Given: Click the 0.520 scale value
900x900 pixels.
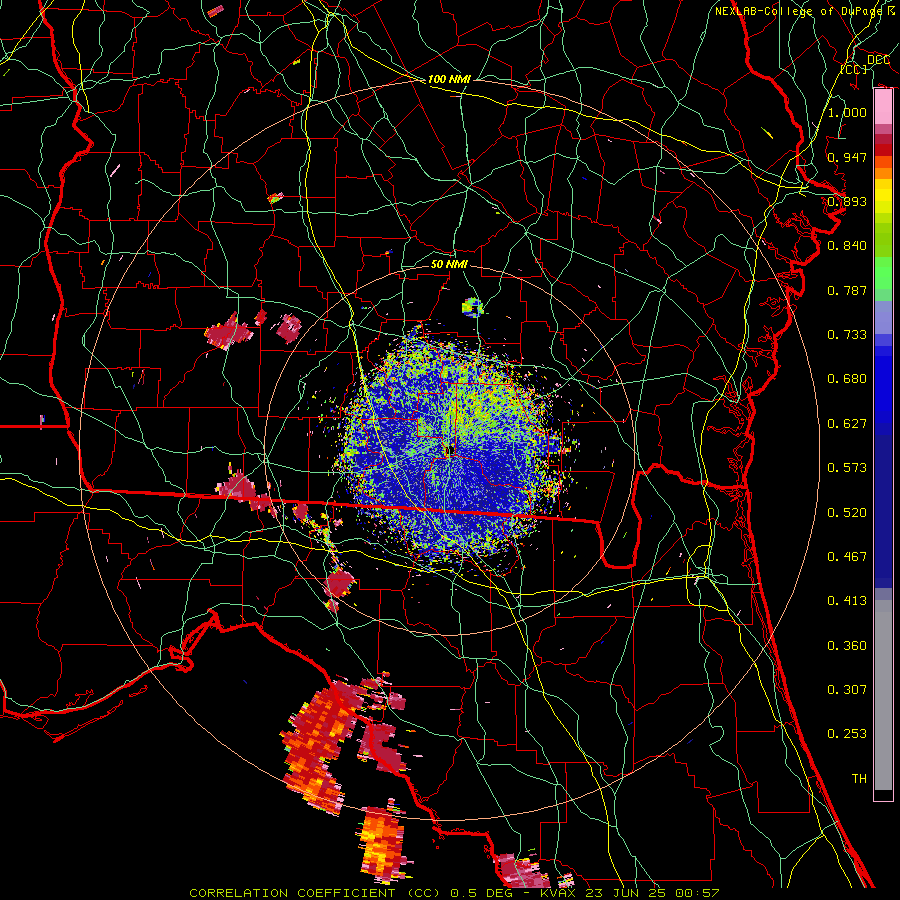Looking at the screenshot, I should [847, 513].
